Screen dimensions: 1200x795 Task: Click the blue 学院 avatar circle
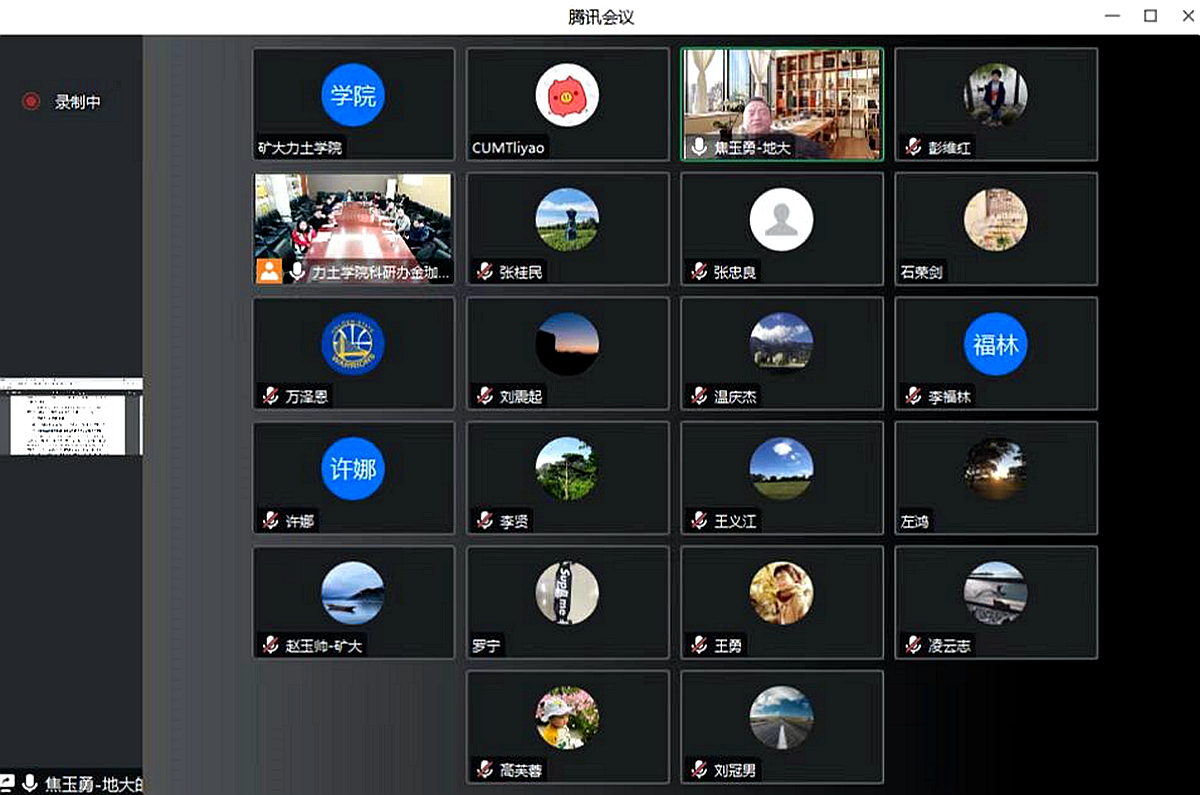click(x=352, y=95)
